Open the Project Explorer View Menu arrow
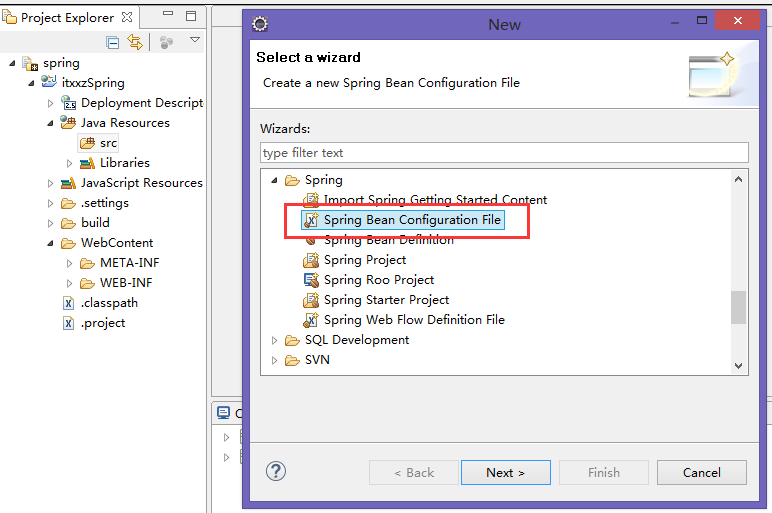 coord(195,39)
